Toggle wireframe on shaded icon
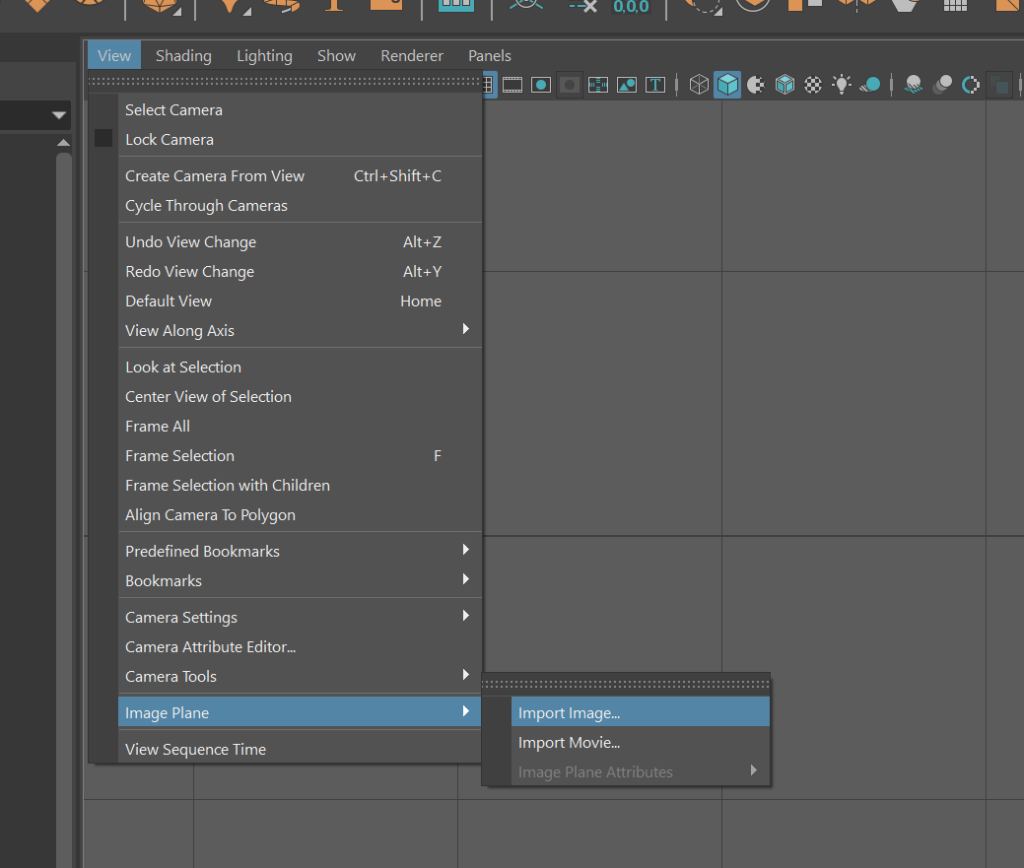1024x868 pixels. point(785,85)
